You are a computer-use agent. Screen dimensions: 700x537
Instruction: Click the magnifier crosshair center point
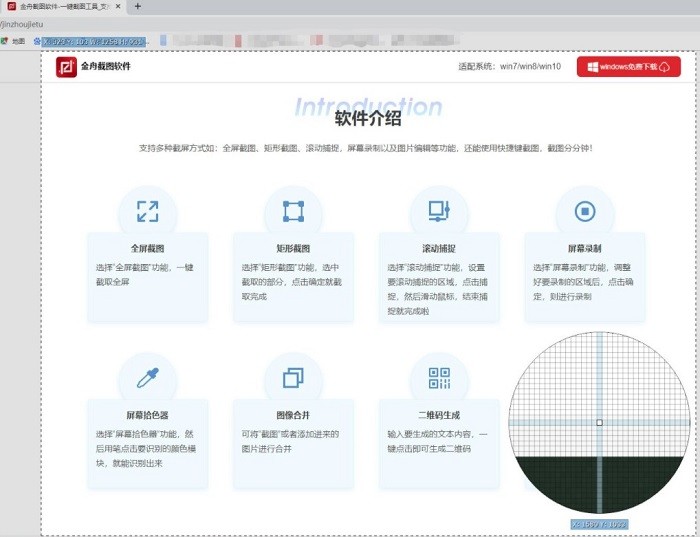point(599,423)
